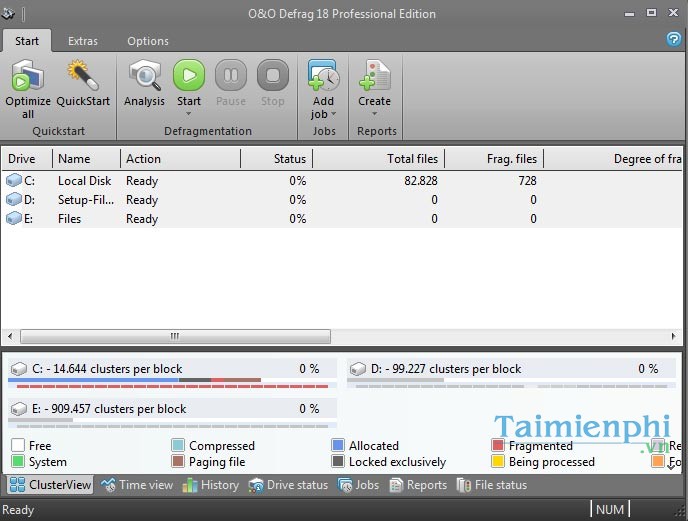
Task: Launch the QuickStart wizard wand icon
Action: [x=82, y=75]
